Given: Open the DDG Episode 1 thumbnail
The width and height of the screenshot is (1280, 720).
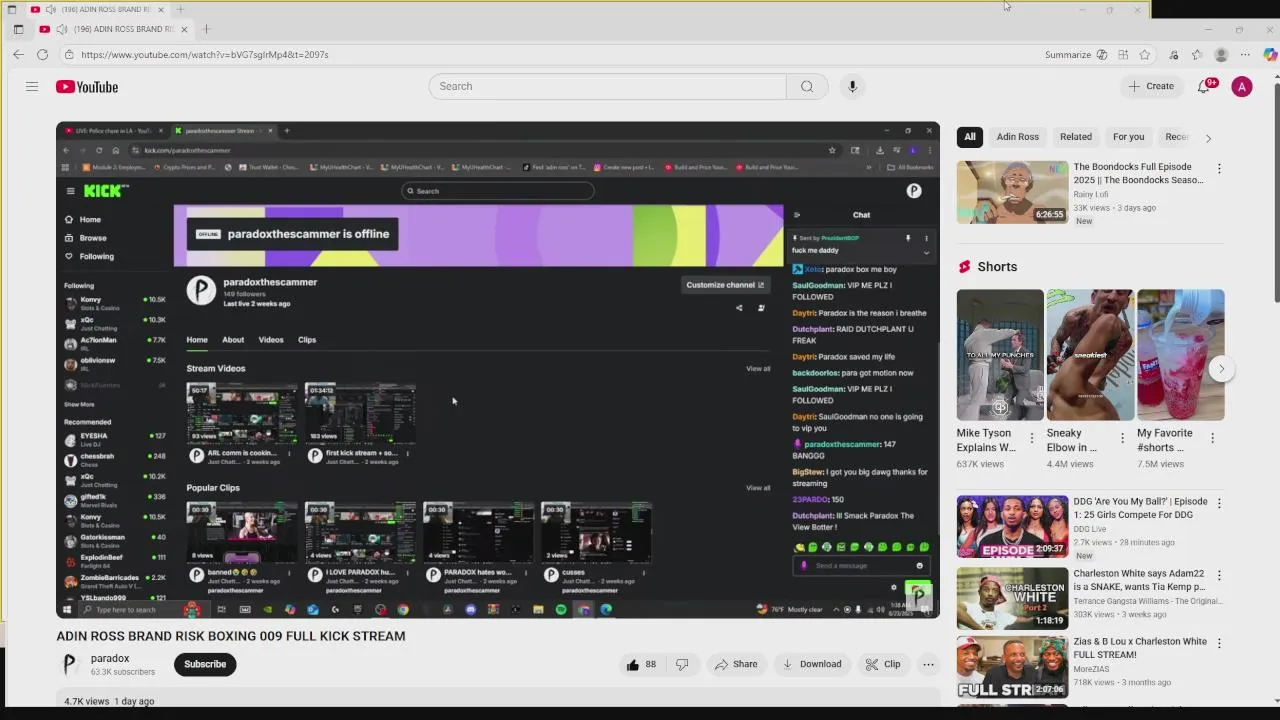Looking at the screenshot, I should tap(1012, 527).
